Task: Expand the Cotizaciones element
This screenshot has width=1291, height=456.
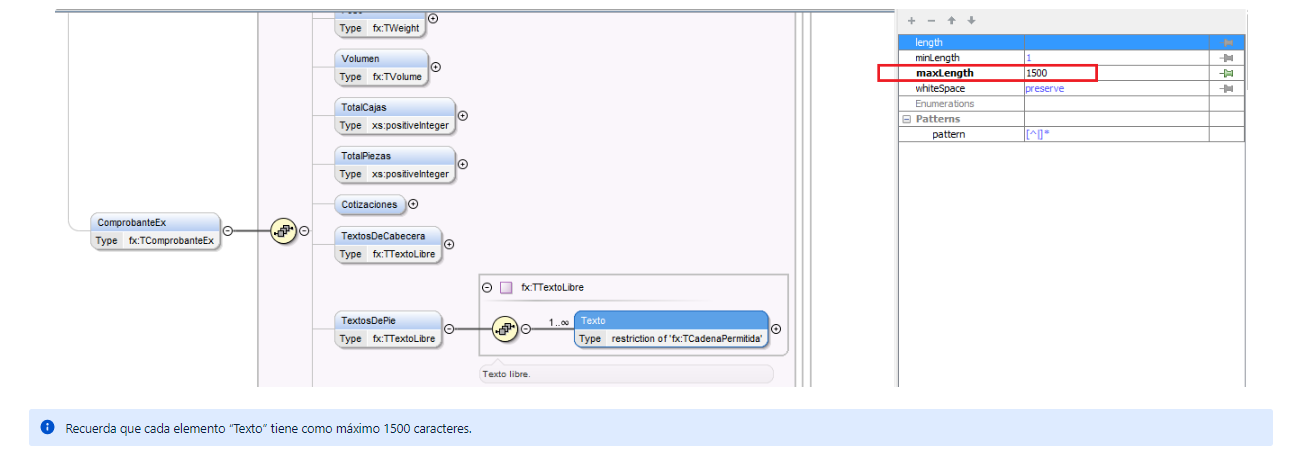Action: (413, 204)
